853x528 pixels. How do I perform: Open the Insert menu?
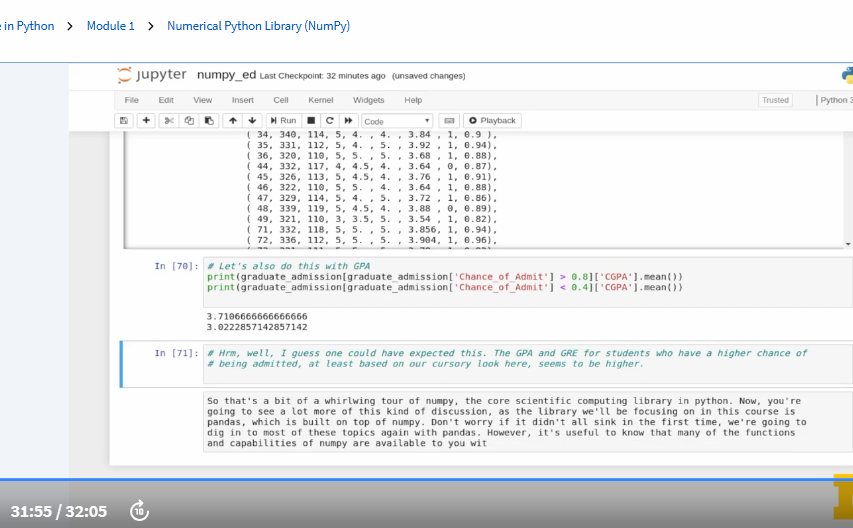(x=243, y=100)
